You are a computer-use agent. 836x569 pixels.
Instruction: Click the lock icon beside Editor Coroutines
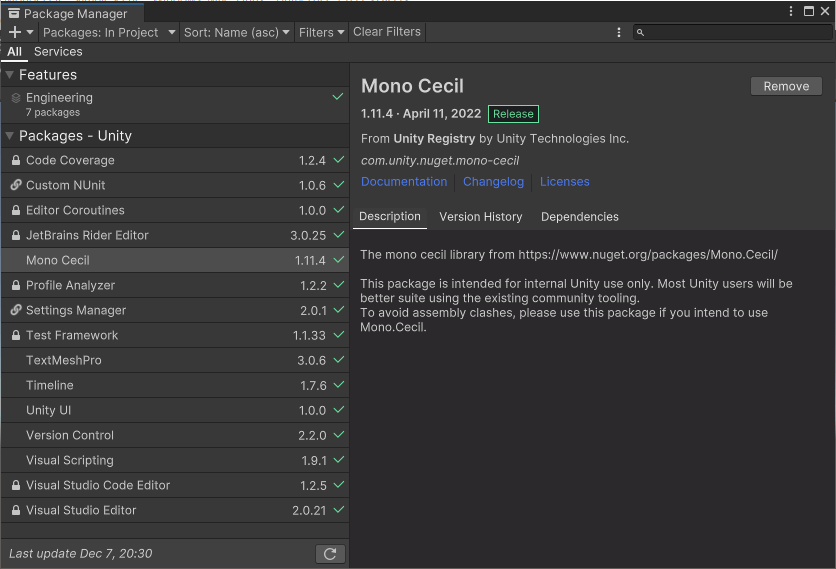pos(16,210)
